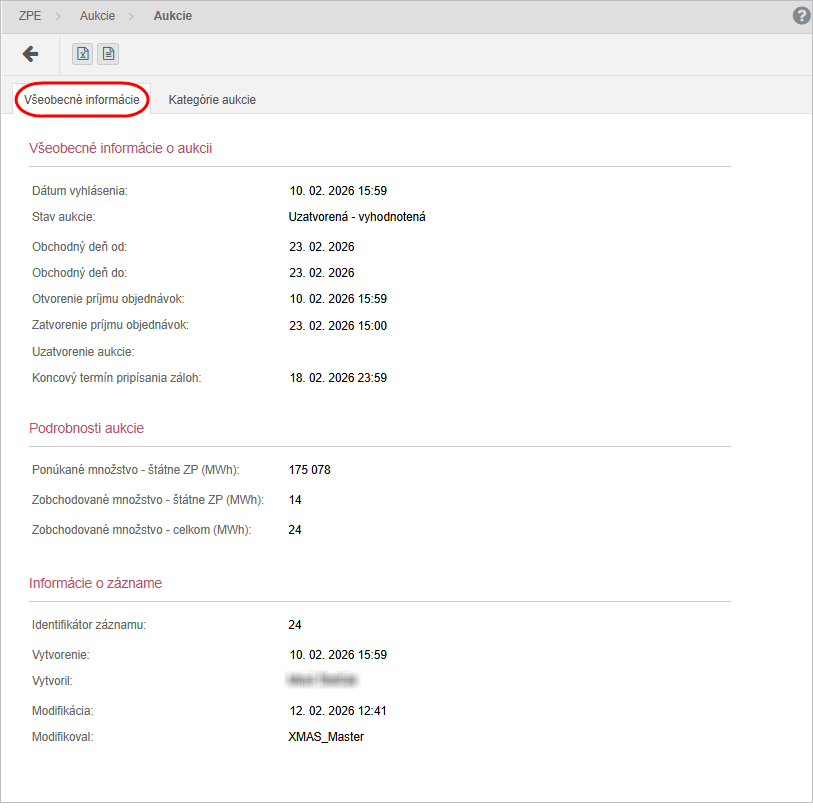813x808 pixels.
Task: Click the bold Aukcie breadcrumb item
Action: click(x=172, y=16)
